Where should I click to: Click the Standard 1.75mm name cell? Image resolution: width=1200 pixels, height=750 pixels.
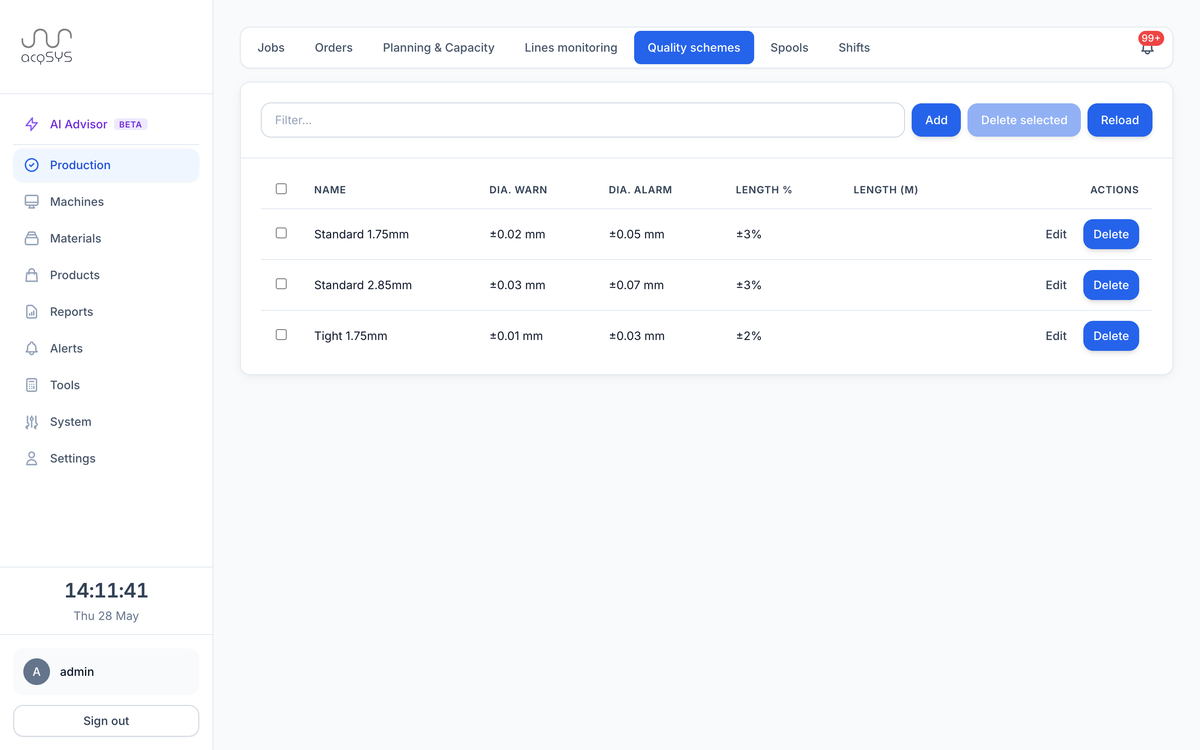pos(361,234)
